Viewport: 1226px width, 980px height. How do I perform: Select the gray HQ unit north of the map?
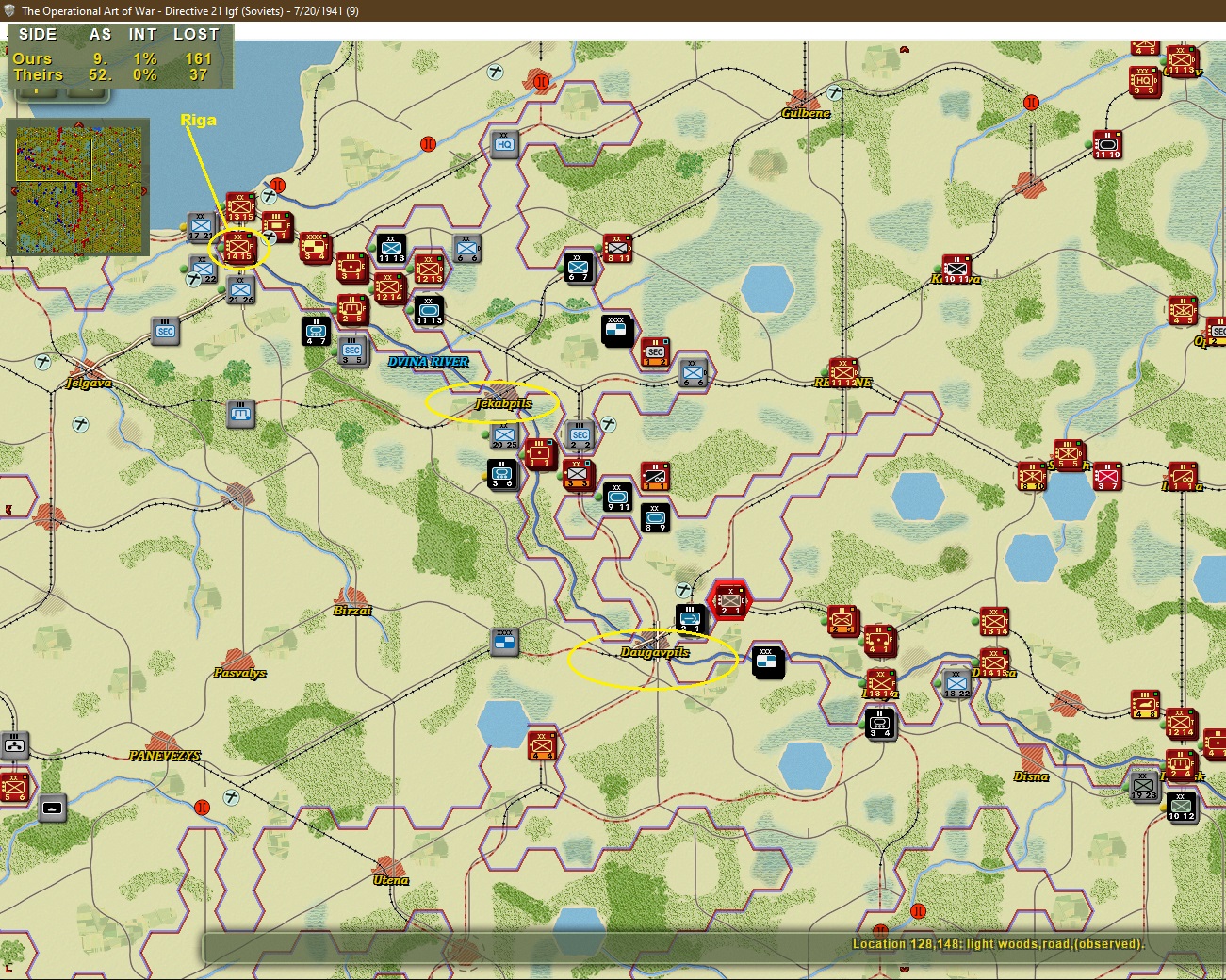pos(504,144)
